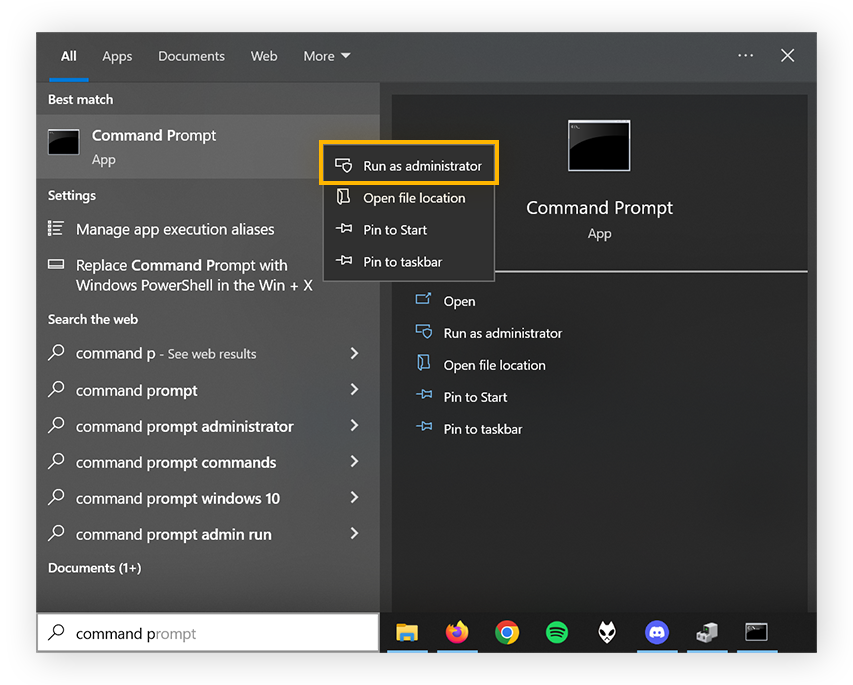Expand the command prompt commands search suggestion
Screen dimensions: 853x685
pos(353,462)
